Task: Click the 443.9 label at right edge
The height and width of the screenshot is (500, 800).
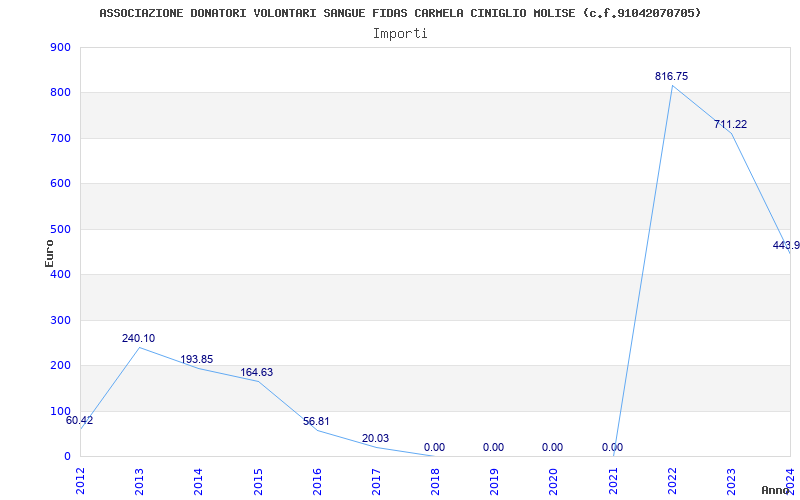Action: (x=786, y=246)
